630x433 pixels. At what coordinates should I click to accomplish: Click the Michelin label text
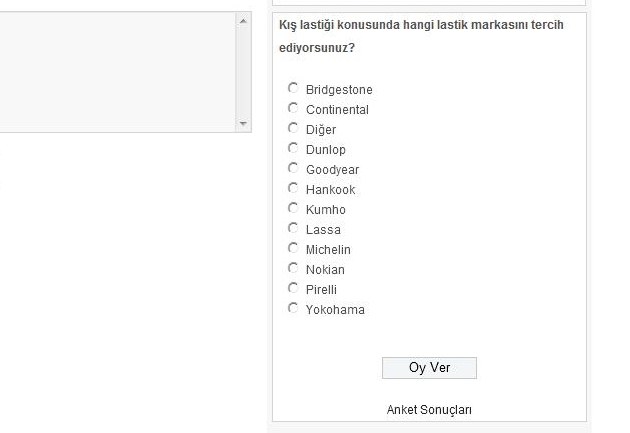coord(328,250)
